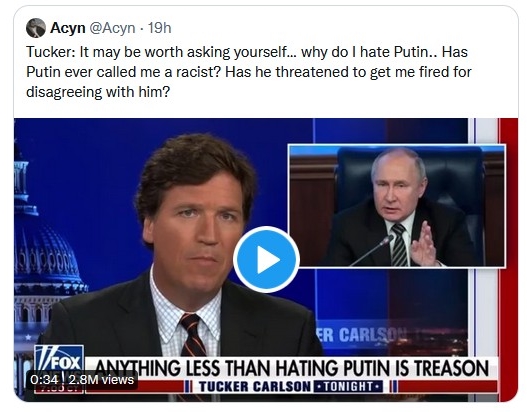Click 'disagreeing with him?' in tweet text
527x412 pixels.
[x=98, y=92]
